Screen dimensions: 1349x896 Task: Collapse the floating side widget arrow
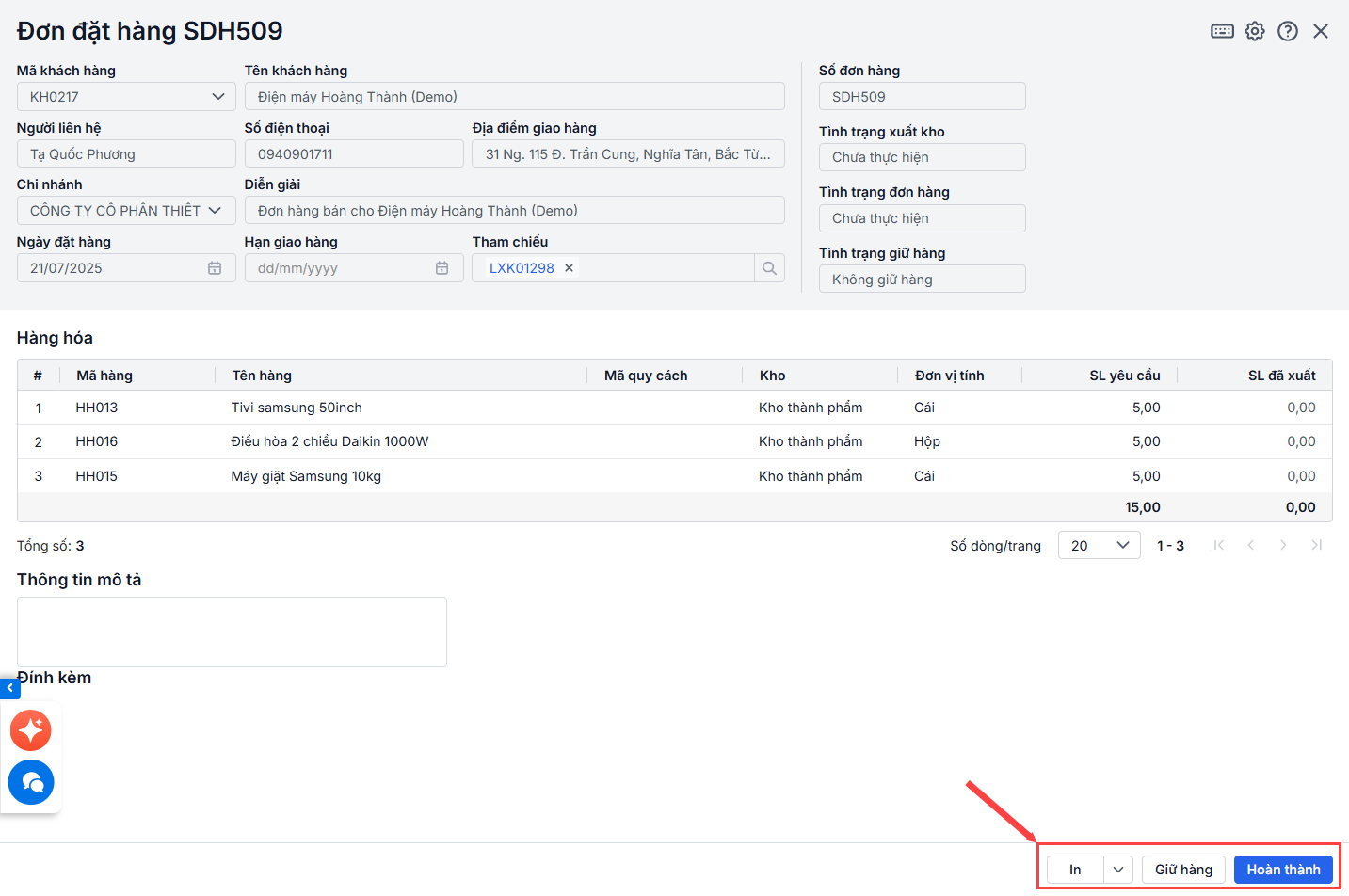(9, 688)
